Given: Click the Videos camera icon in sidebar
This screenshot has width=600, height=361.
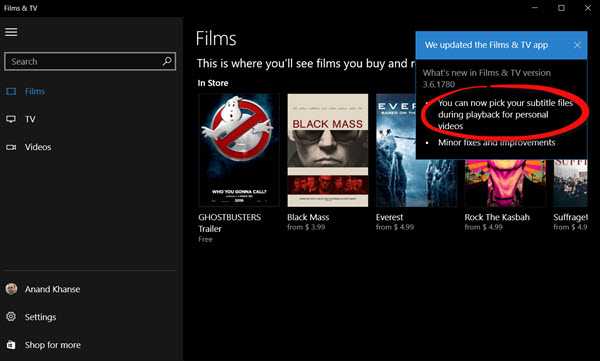Looking at the screenshot, I should [11, 147].
